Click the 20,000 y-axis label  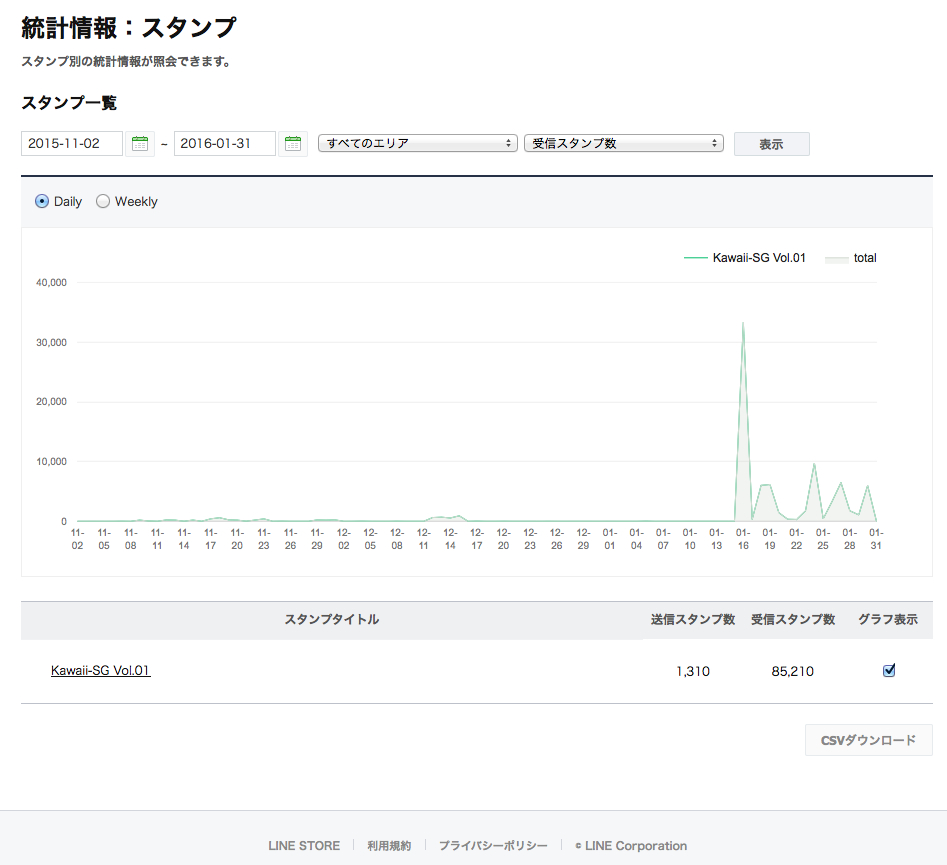point(51,402)
